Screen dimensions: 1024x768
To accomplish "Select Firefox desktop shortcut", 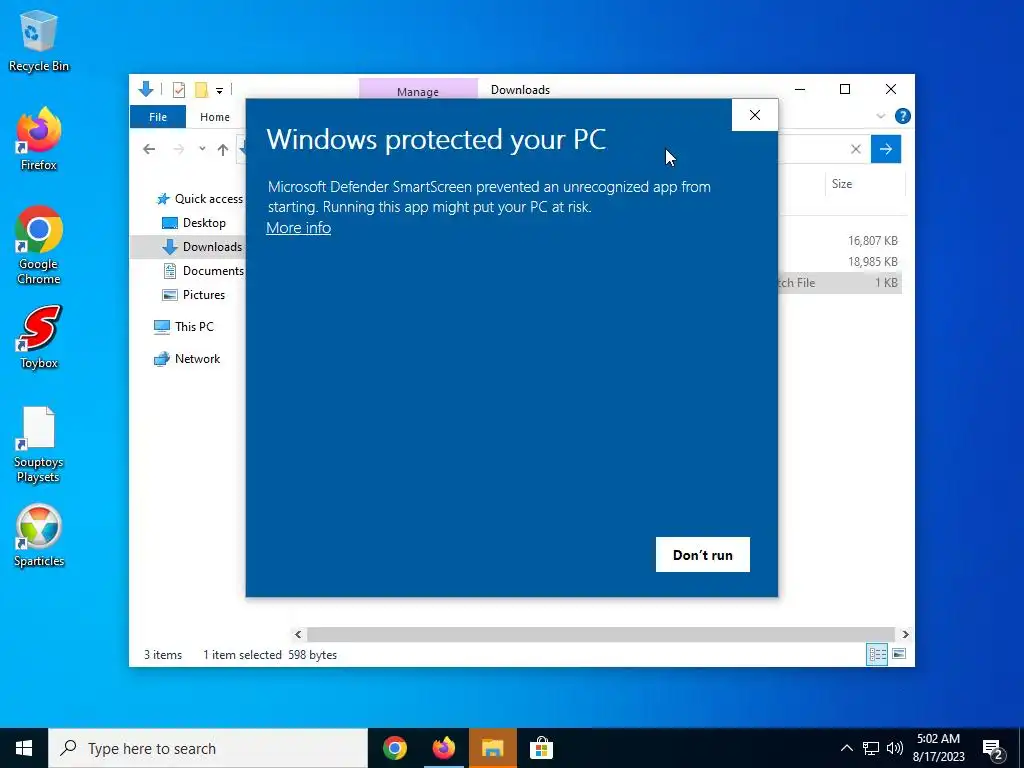I will 39,139.
